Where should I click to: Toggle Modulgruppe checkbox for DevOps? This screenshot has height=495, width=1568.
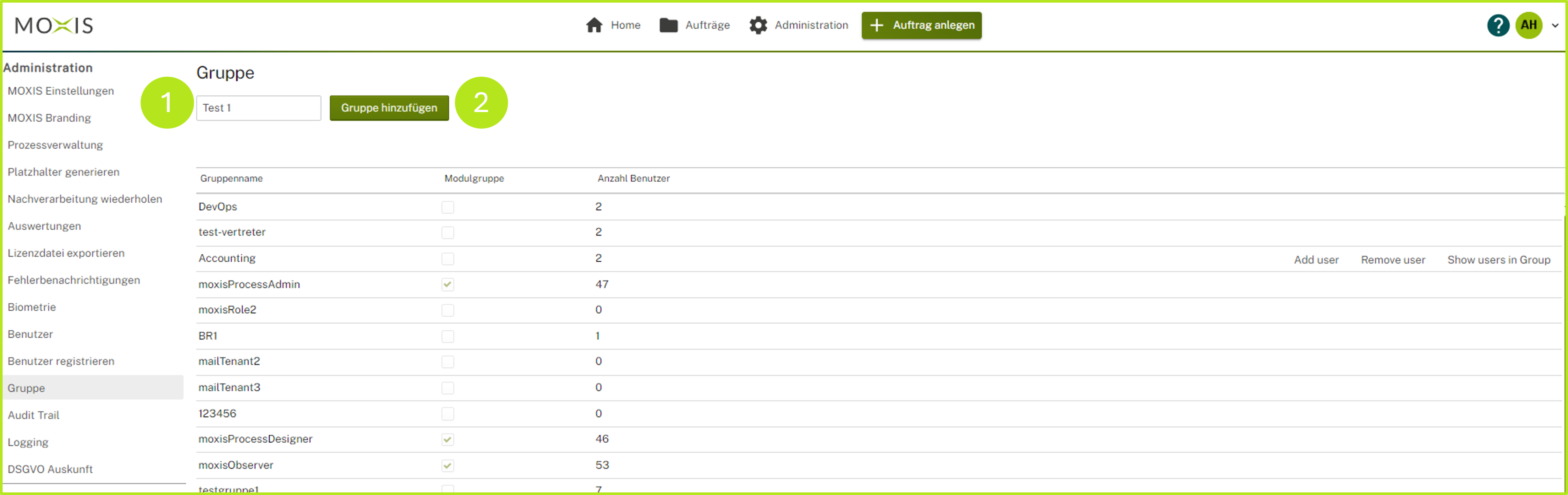[x=448, y=208]
